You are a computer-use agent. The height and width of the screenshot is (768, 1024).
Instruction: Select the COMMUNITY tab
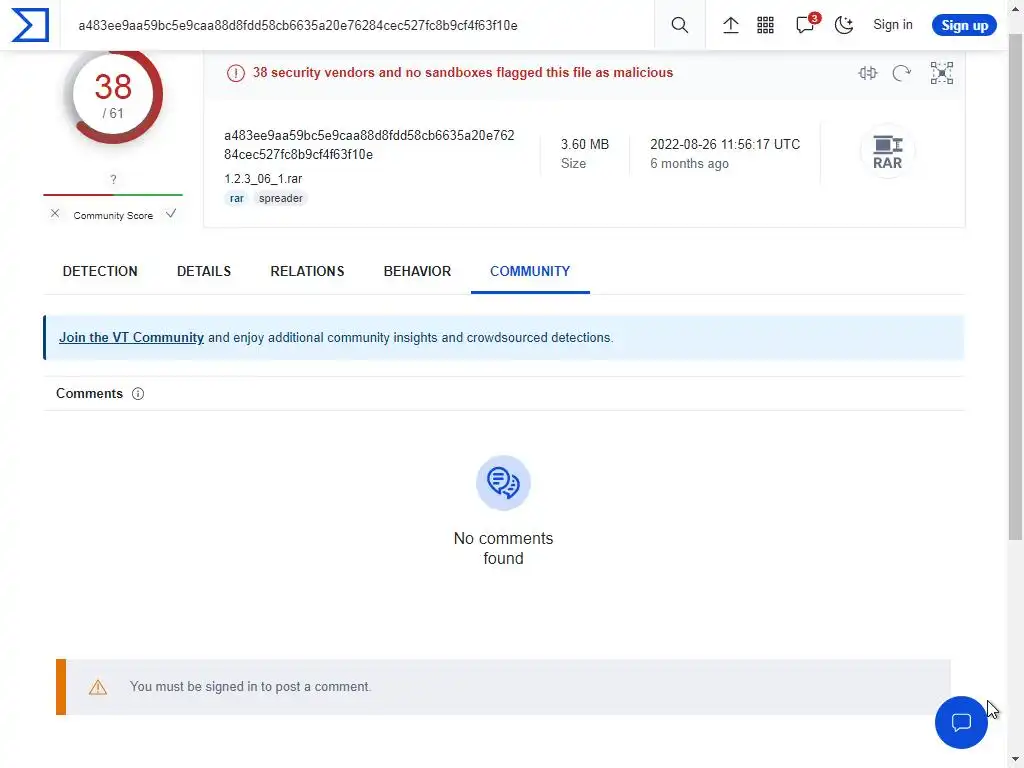(x=530, y=271)
